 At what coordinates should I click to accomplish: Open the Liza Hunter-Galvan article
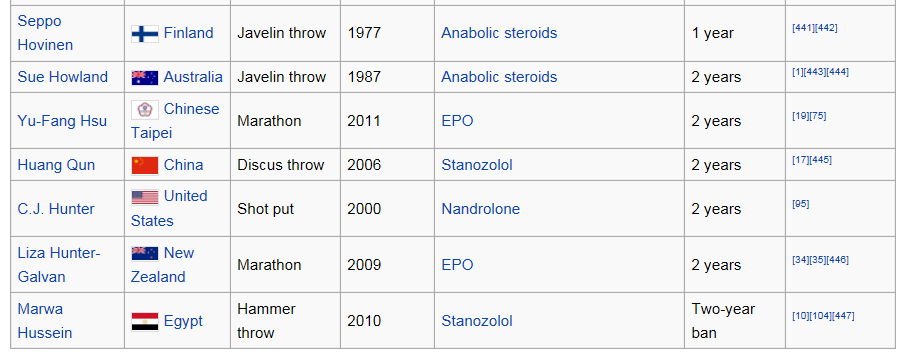click(59, 265)
